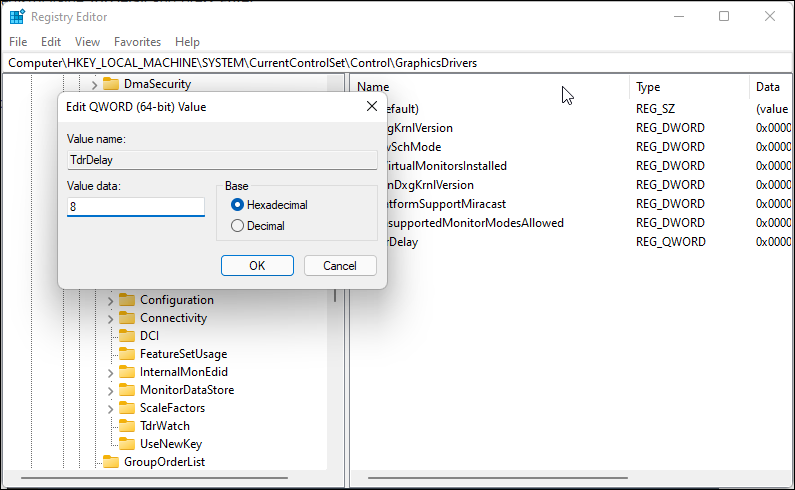Image resolution: width=795 pixels, height=490 pixels.
Task: Select the MonitorDataStore key label
Action: click(x=187, y=390)
